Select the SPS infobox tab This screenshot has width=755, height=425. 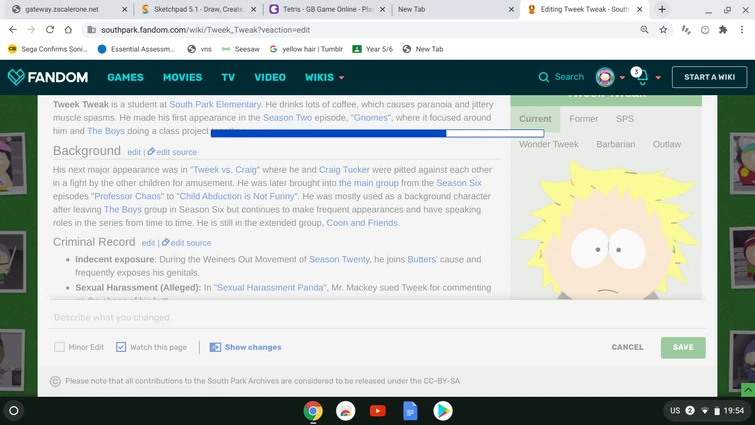tap(625, 118)
